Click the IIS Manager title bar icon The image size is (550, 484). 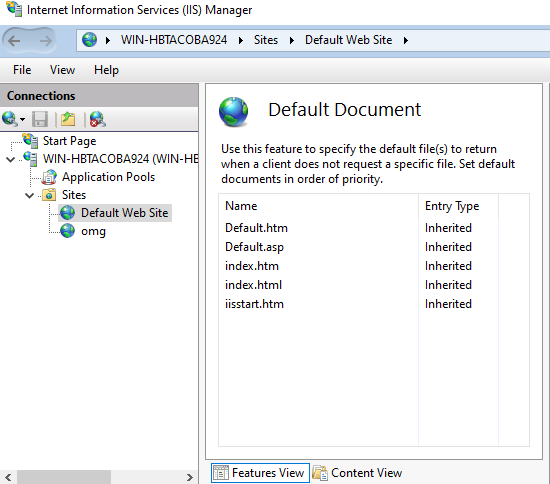click(x=14, y=9)
